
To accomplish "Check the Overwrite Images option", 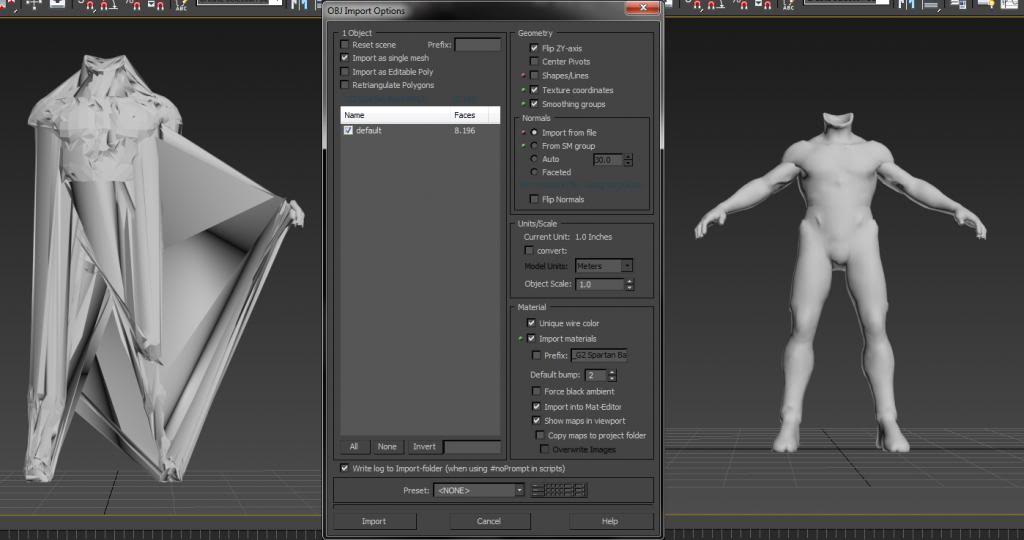I will pos(545,449).
